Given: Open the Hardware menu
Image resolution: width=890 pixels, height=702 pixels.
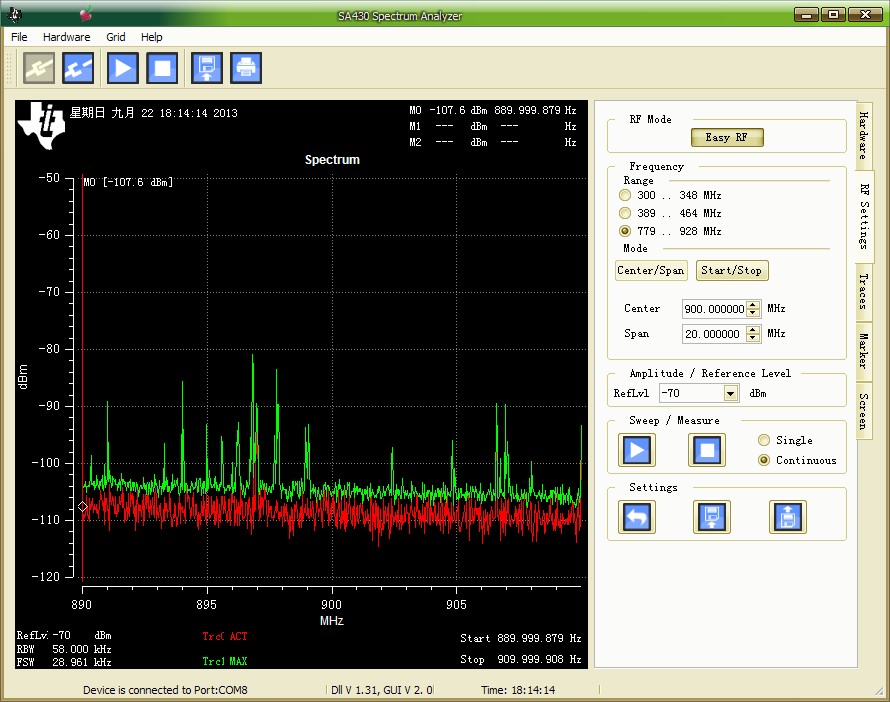Looking at the screenshot, I should click(x=66, y=37).
